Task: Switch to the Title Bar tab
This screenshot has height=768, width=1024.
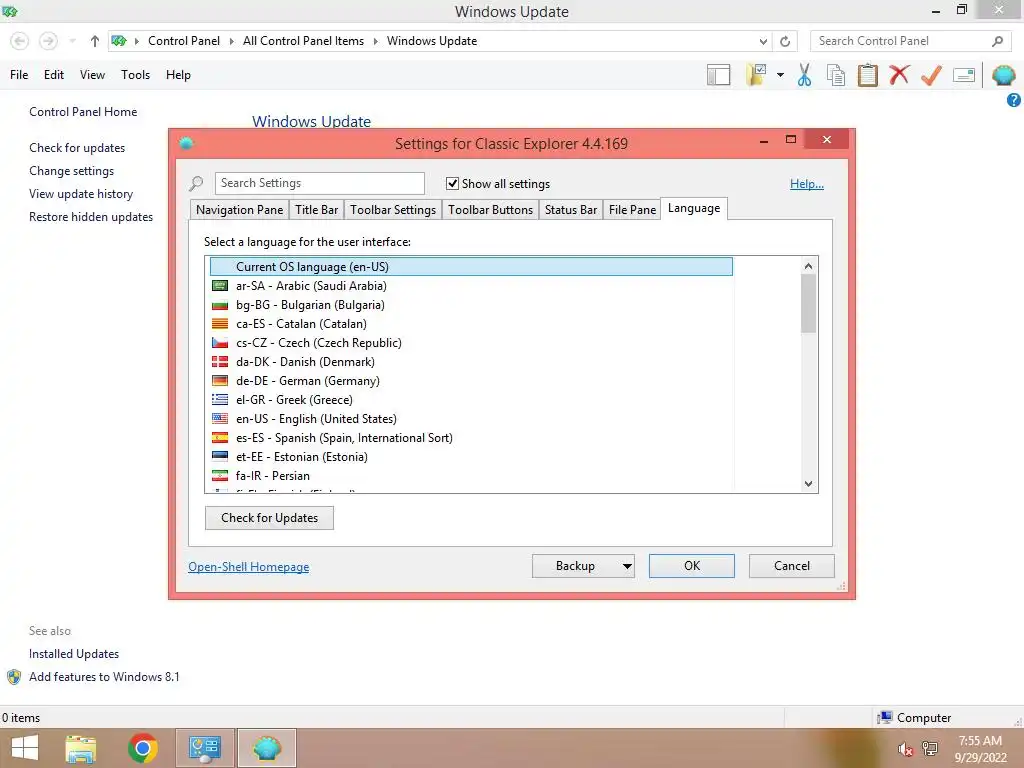Action: [x=317, y=210]
